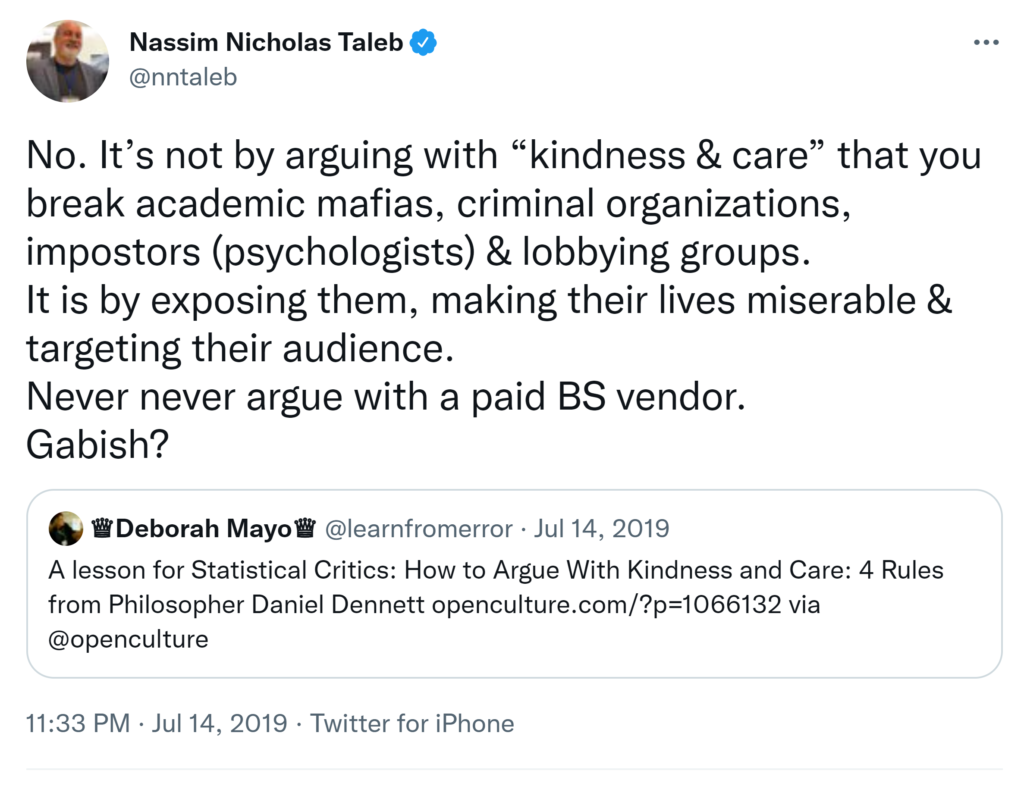
Task: Open the Twitter for iPhone source link
Action: pyautogui.click(x=412, y=723)
